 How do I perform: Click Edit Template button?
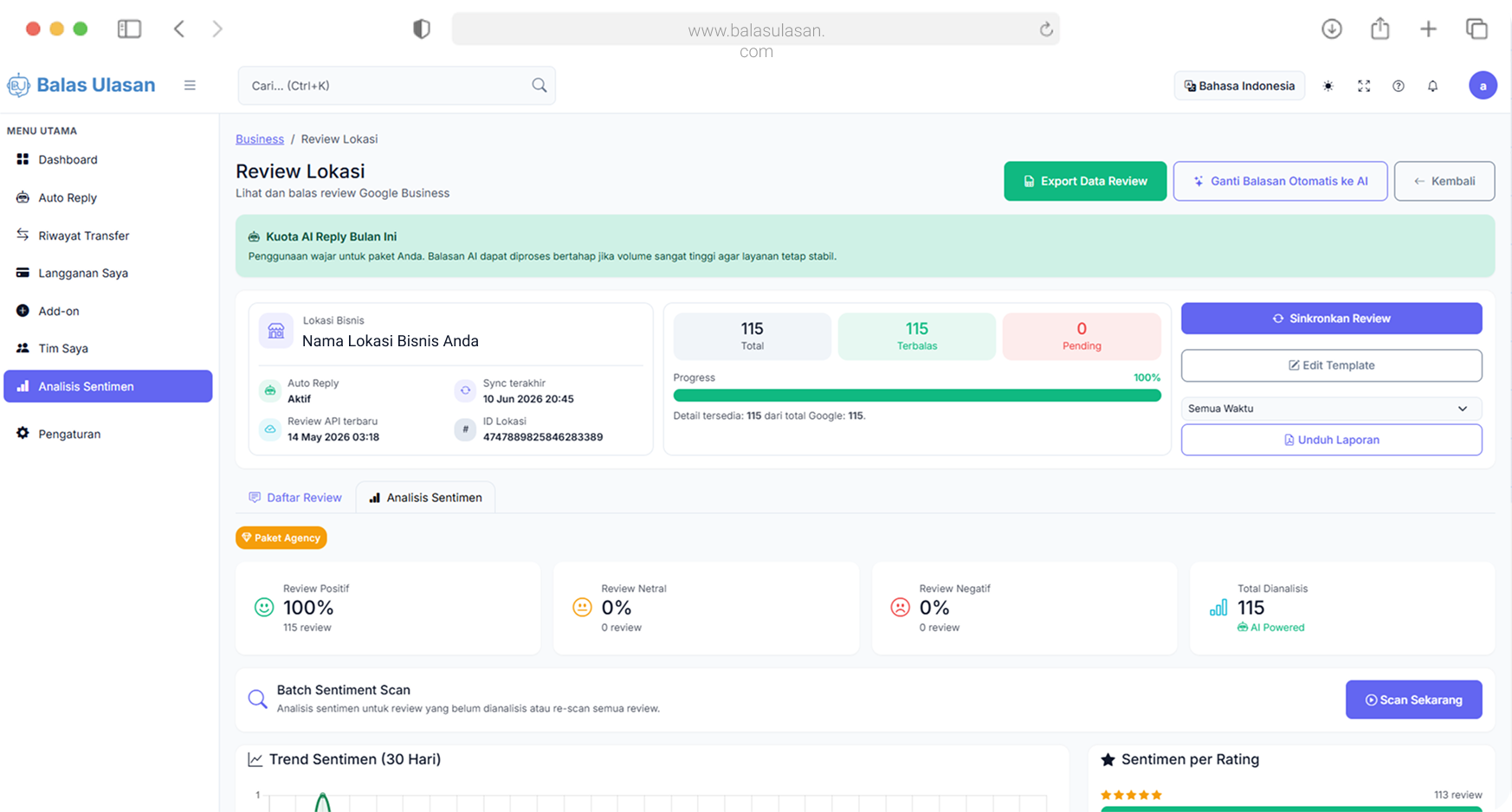point(1331,365)
